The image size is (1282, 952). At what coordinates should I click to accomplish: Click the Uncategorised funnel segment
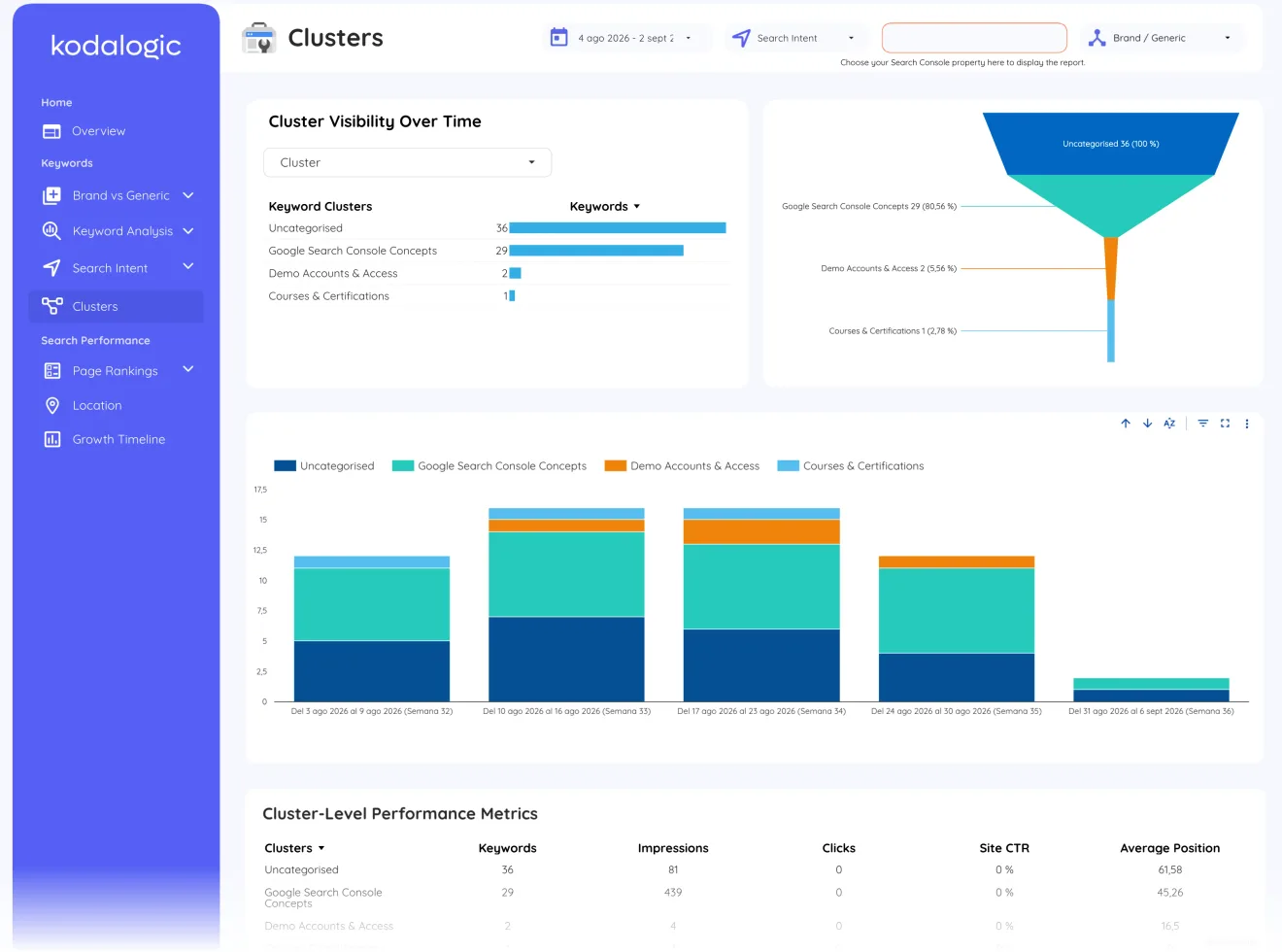(x=1111, y=144)
